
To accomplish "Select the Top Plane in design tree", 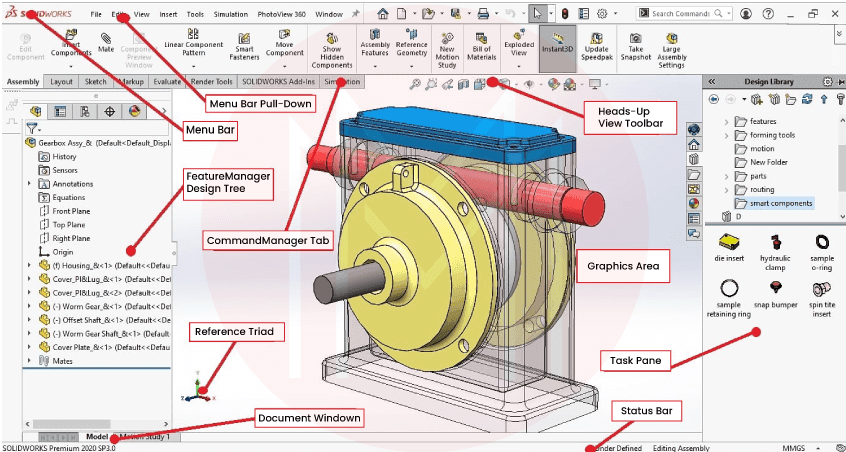I will click(70, 225).
